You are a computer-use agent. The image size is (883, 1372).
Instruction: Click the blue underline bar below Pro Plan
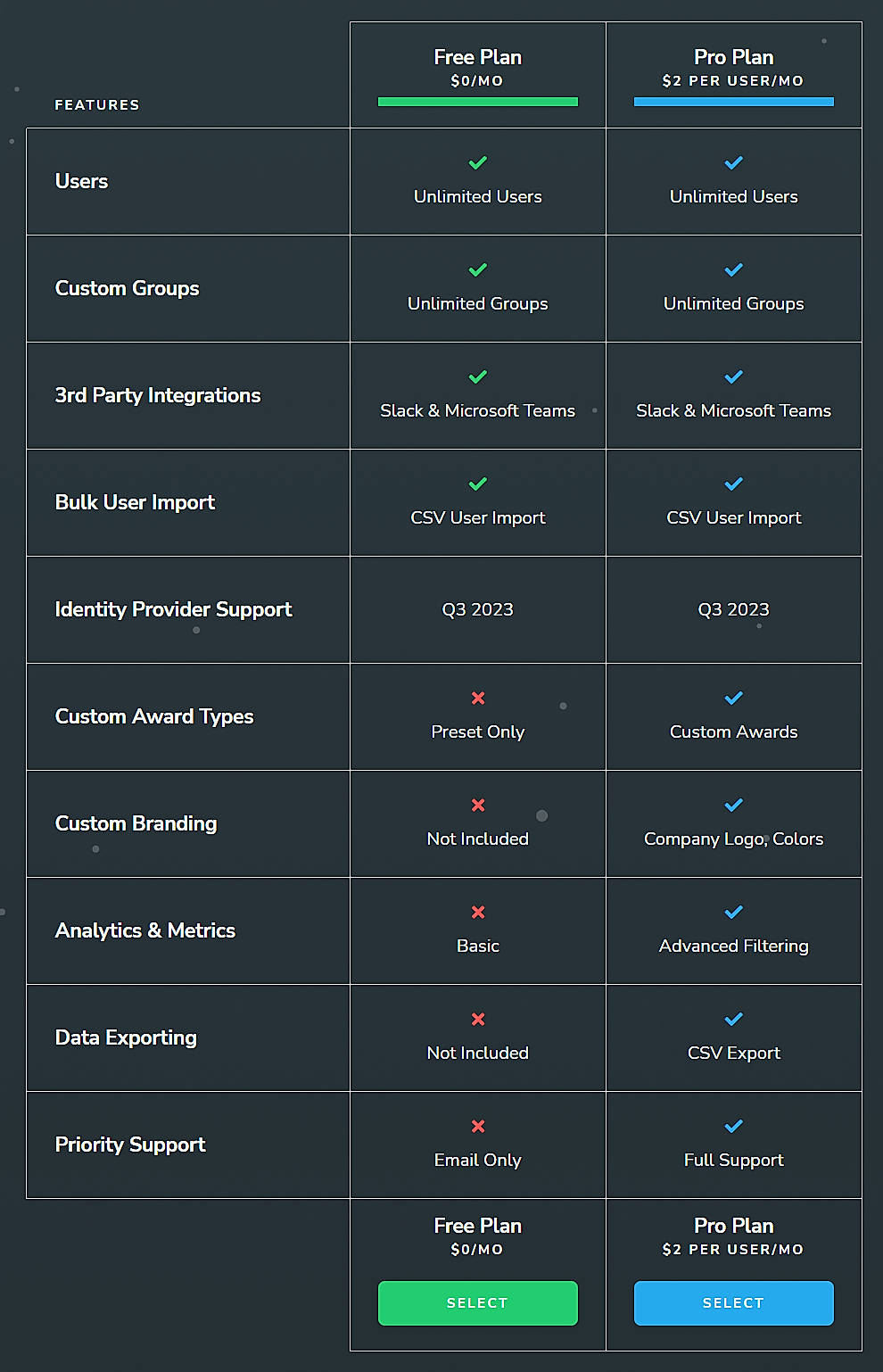tap(733, 103)
